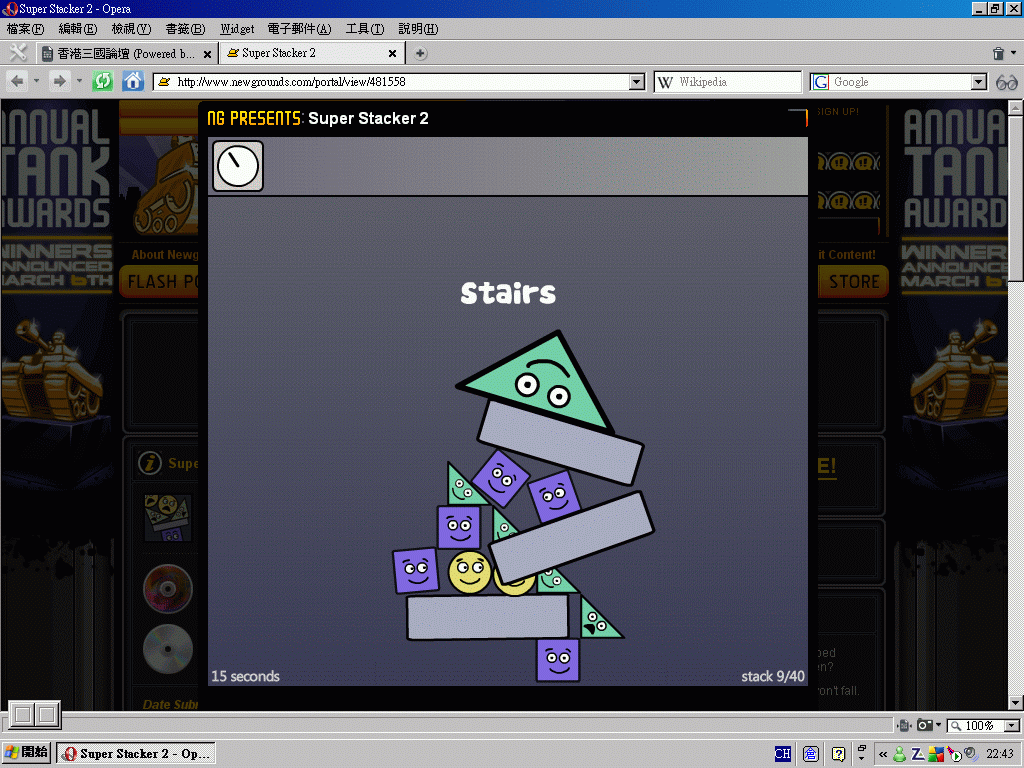This screenshot has width=1024, height=768.
Task: Open the 100% zoom level dropdown
Action: point(1012,726)
